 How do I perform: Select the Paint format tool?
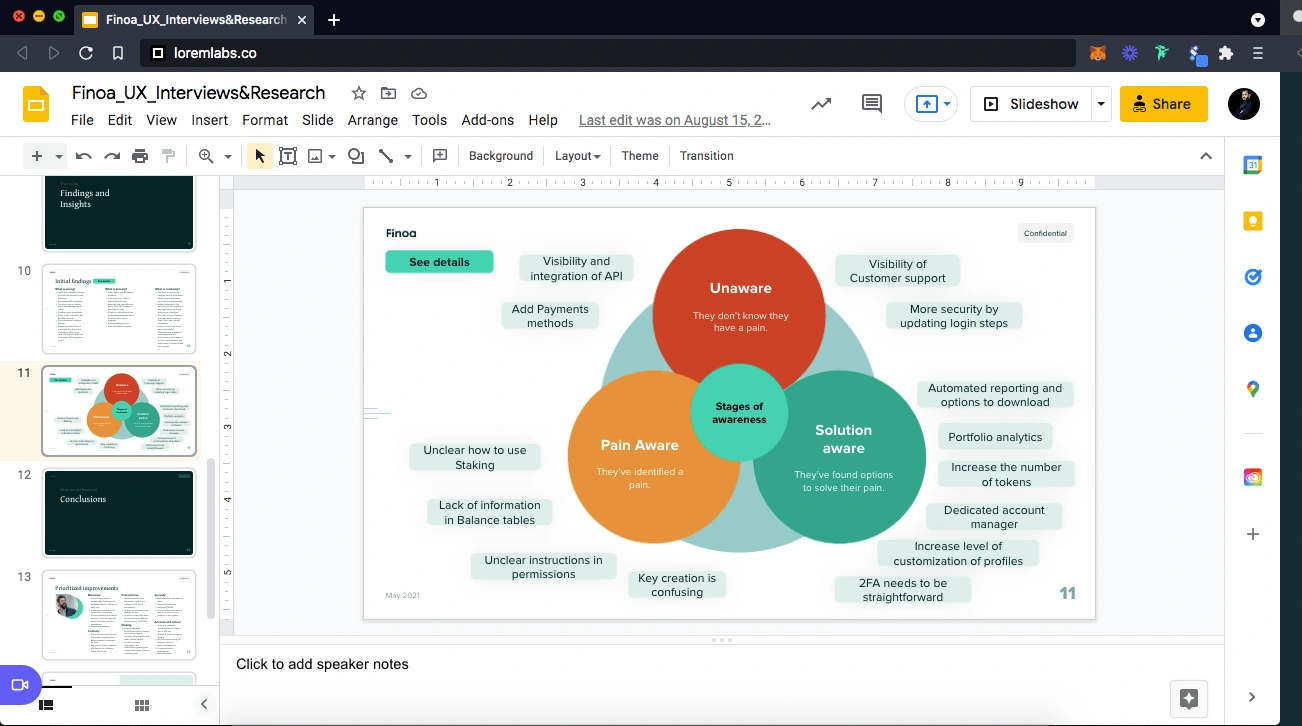click(168, 156)
